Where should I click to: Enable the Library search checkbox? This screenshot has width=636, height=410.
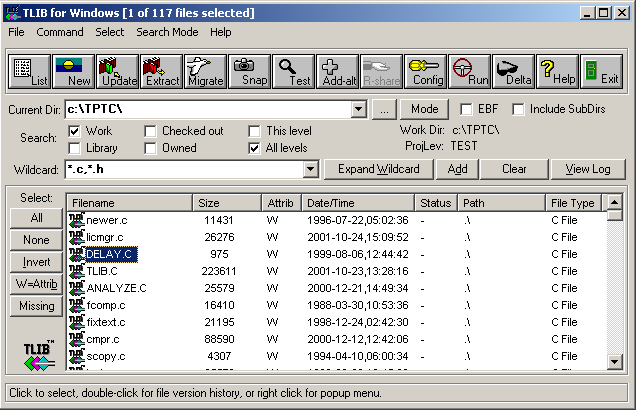pos(74,148)
